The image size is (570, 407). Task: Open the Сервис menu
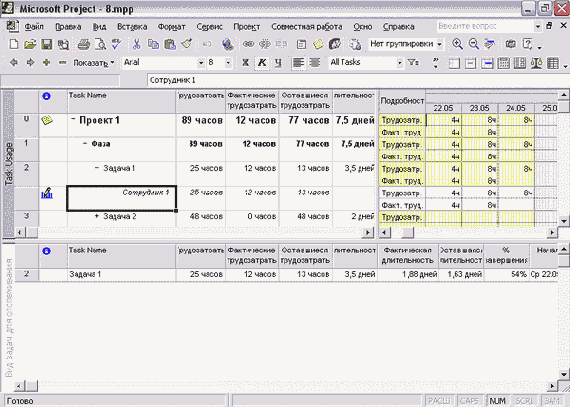coord(209,27)
